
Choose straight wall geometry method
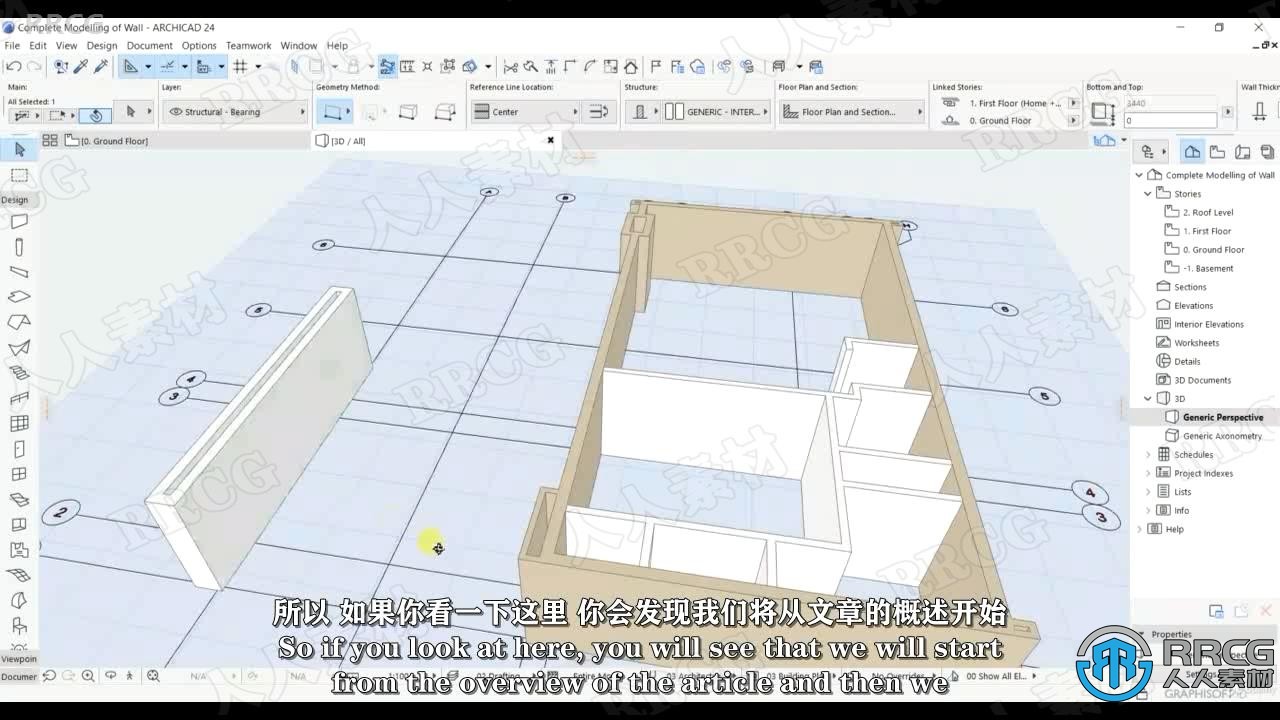[333, 112]
